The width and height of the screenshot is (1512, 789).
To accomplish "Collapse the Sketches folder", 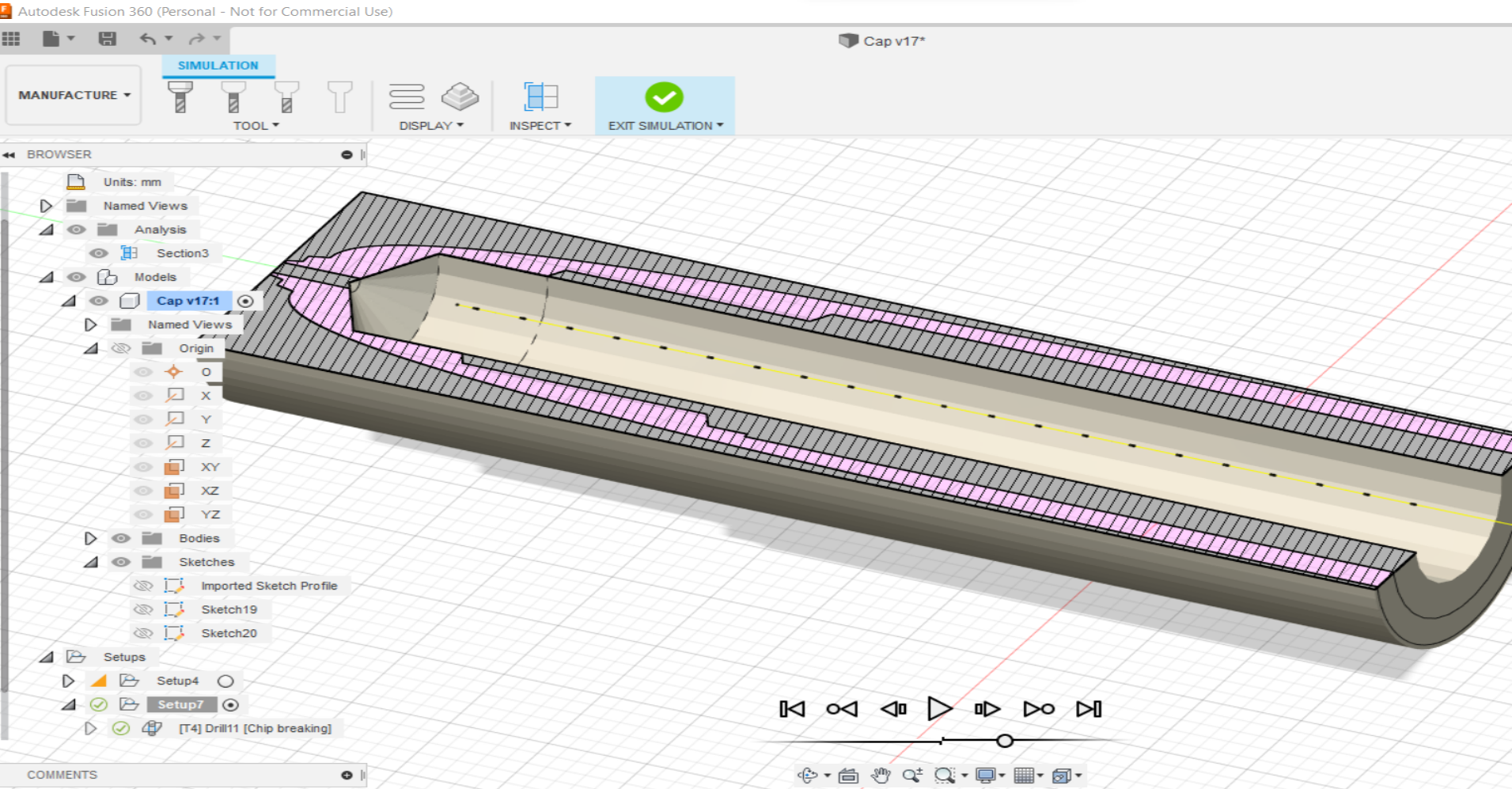I will 91,563.
